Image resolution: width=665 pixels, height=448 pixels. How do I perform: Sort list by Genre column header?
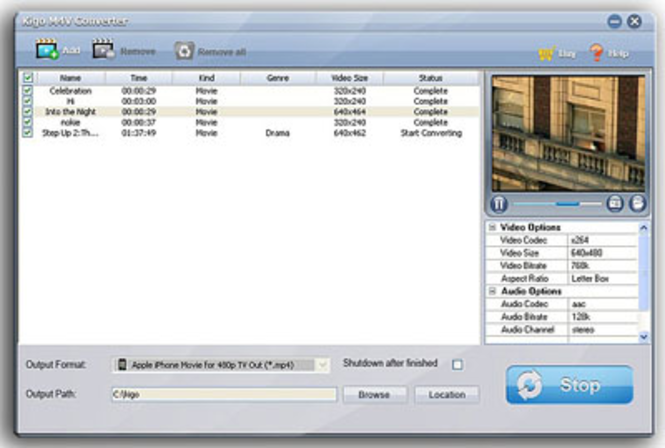click(x=278, y=78)
